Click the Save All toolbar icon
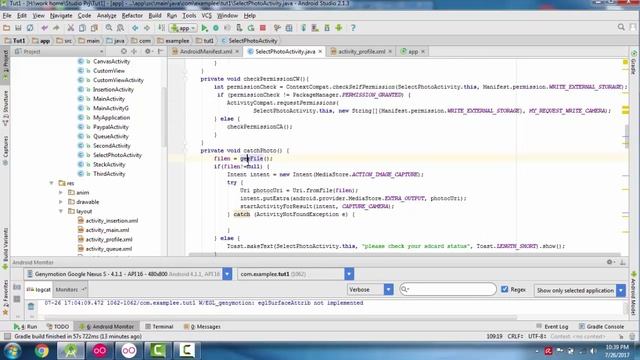This screenshot has width=640, height=360. [x=18, y=28]
